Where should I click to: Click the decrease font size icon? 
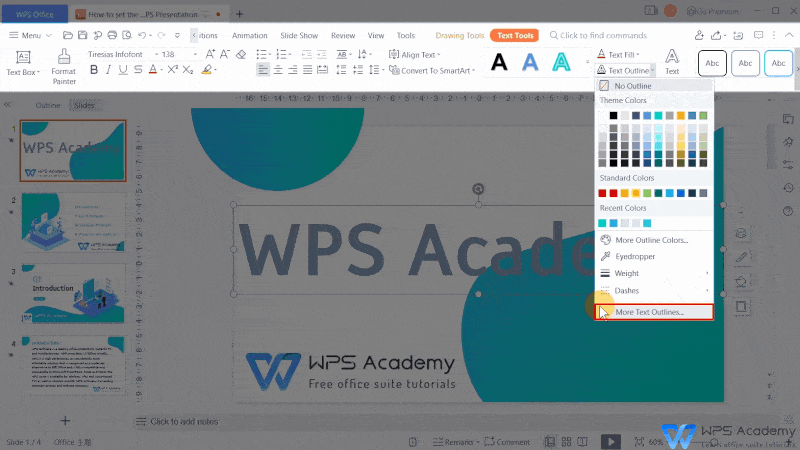[224, 54]
